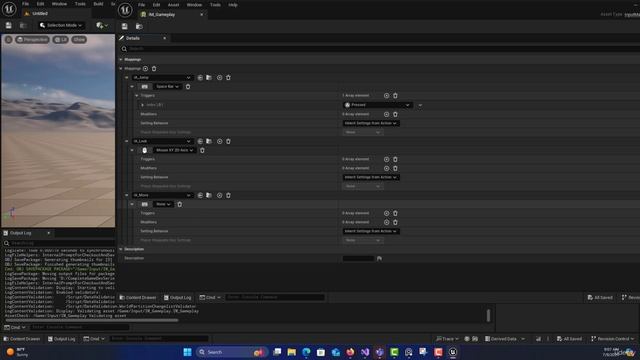
Task: Open Visual Studio from the taskbar
Action: click(365, 352)
